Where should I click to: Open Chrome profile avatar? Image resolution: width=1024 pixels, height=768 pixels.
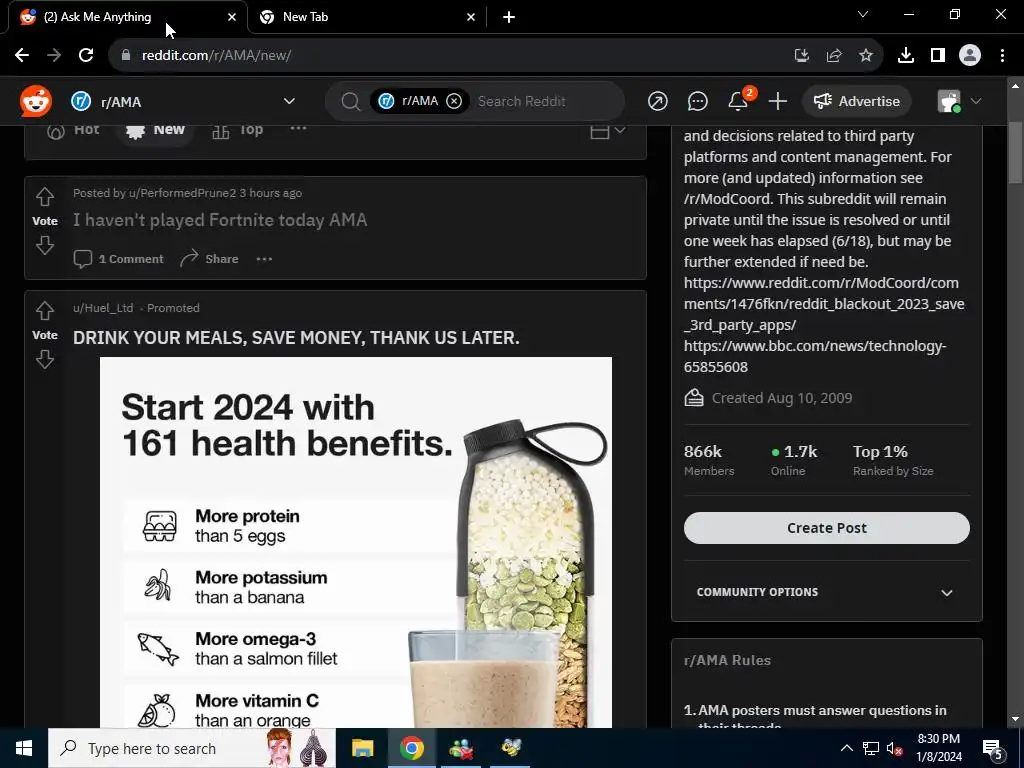click(970, 56)
